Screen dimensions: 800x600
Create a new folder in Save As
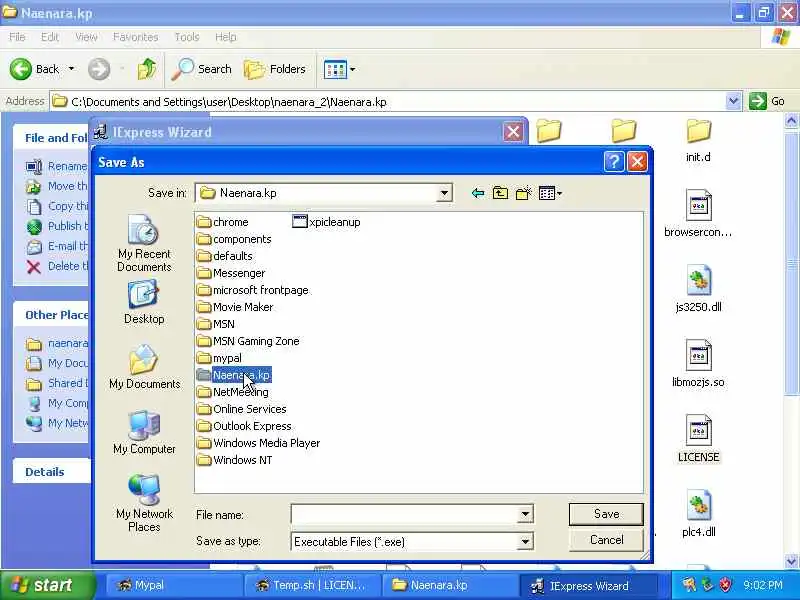point(524,193)
